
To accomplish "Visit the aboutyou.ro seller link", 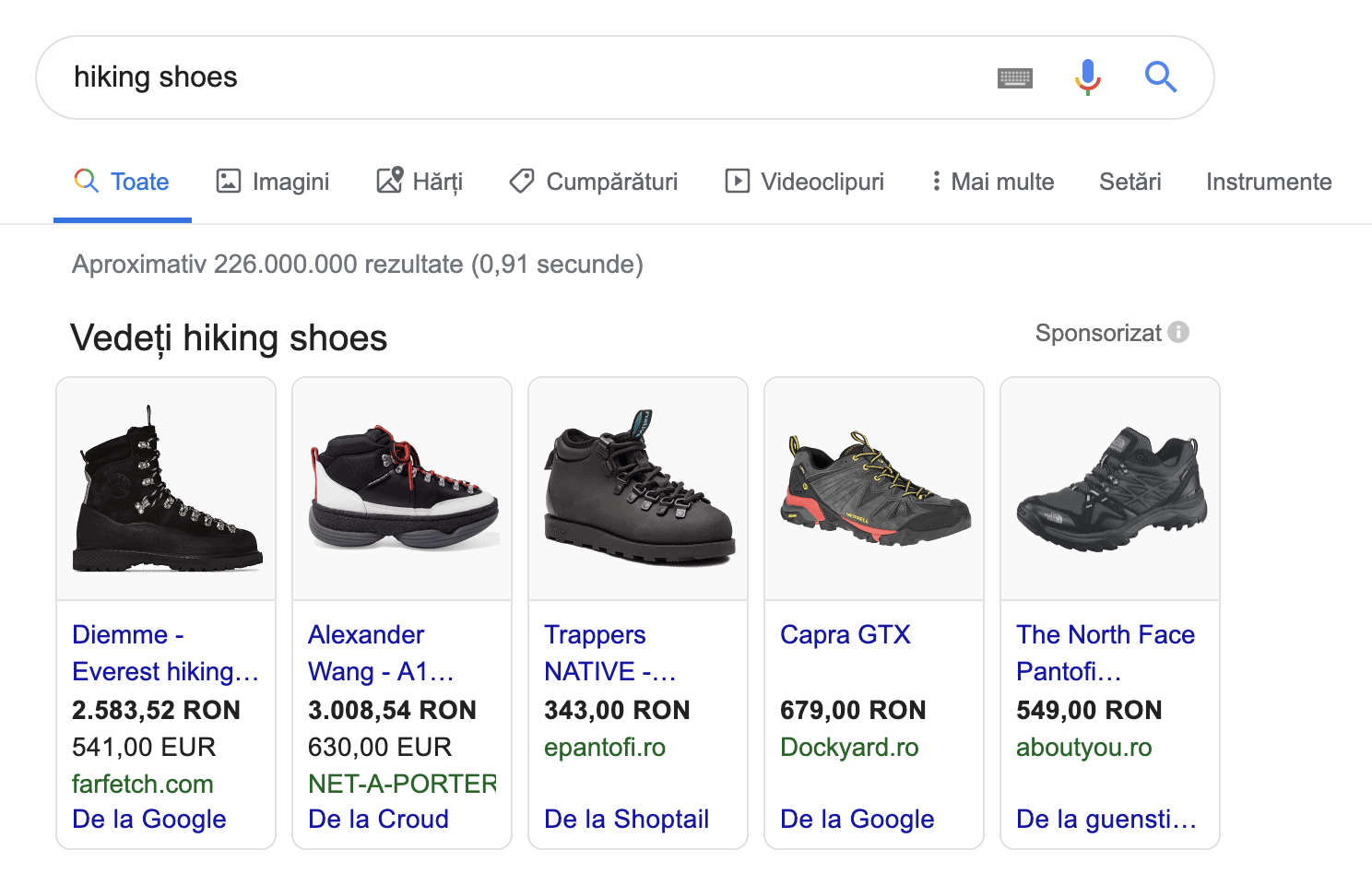I will click(1084, 747).
